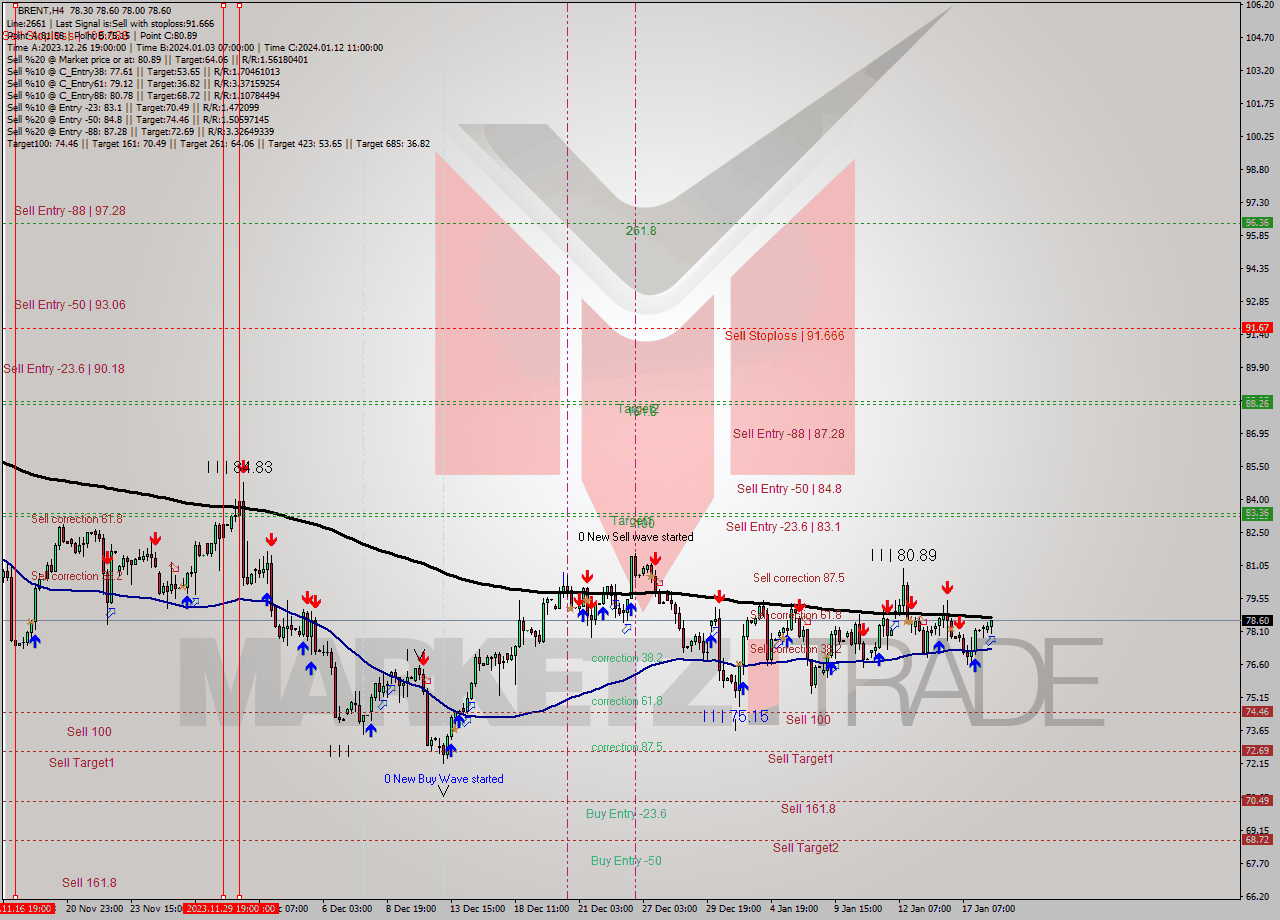Click the '6 Dec 03:00' time axis label
This screenshot has width=1280, height=920.
(x=346, y=909)
